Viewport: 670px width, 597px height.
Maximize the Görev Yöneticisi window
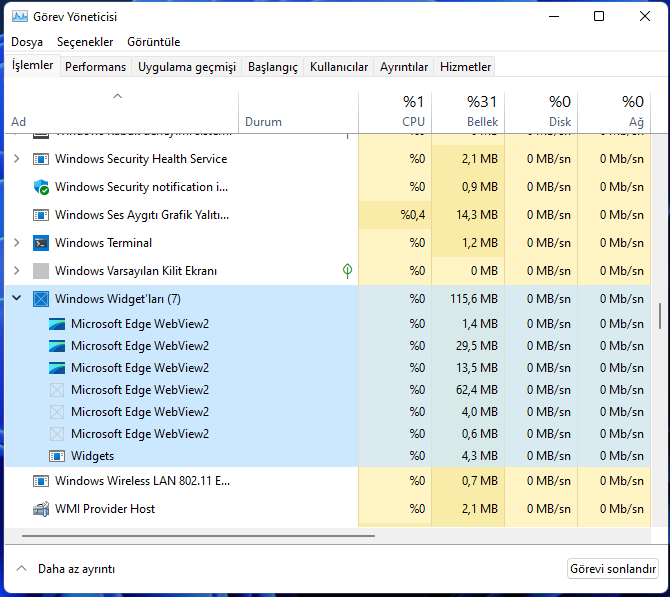(599, 16)
